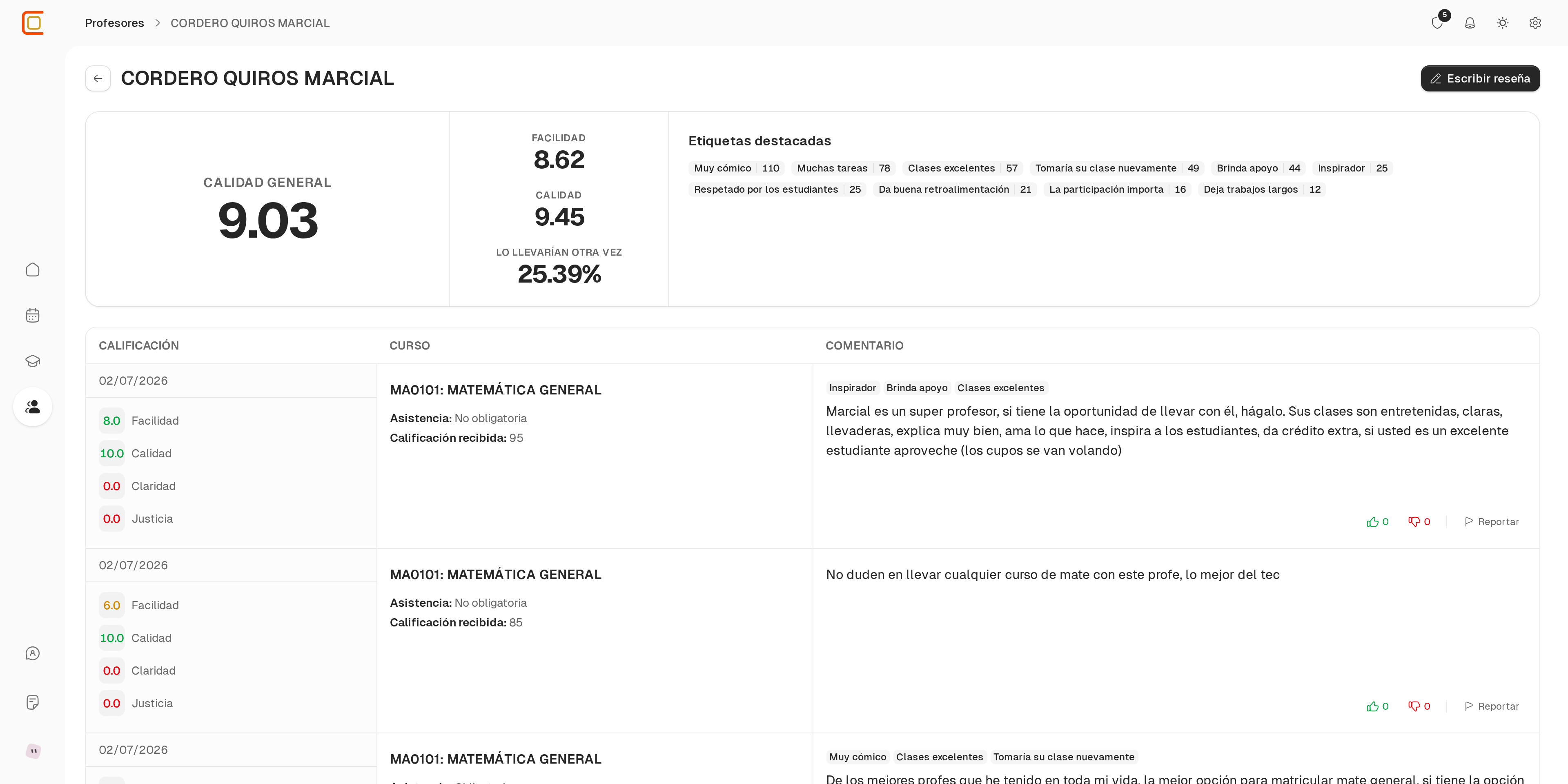Image resolution: width=1568 pixels, height=784 pixels.
Task: Click the CALIFICACIÓN column header
Action: coord(139,346)
